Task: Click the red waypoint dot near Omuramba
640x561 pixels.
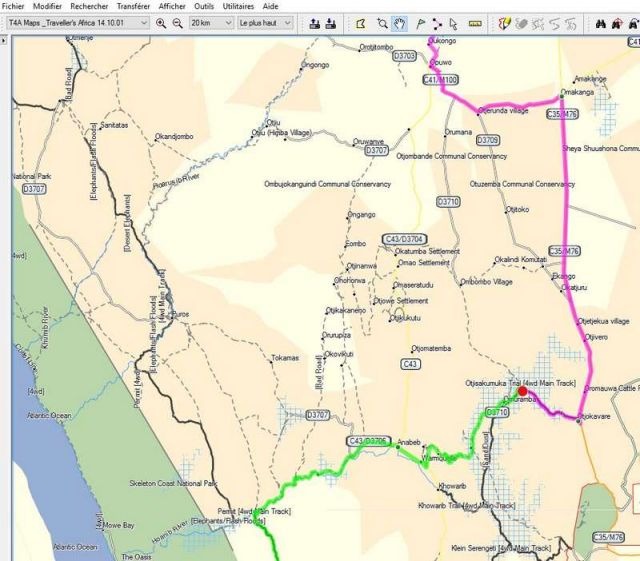Action: pos(522,392)
